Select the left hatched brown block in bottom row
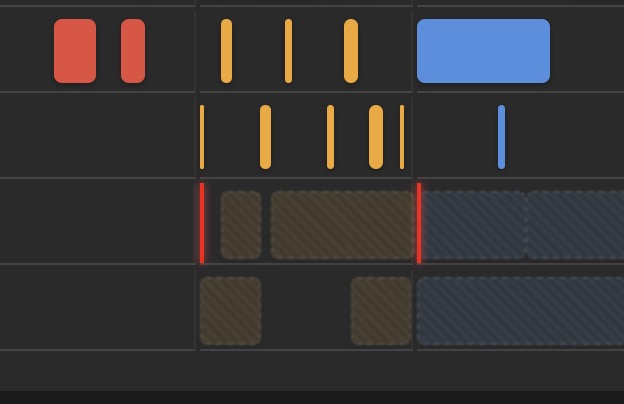Viewport: 624px width, 404px height. 231,311
